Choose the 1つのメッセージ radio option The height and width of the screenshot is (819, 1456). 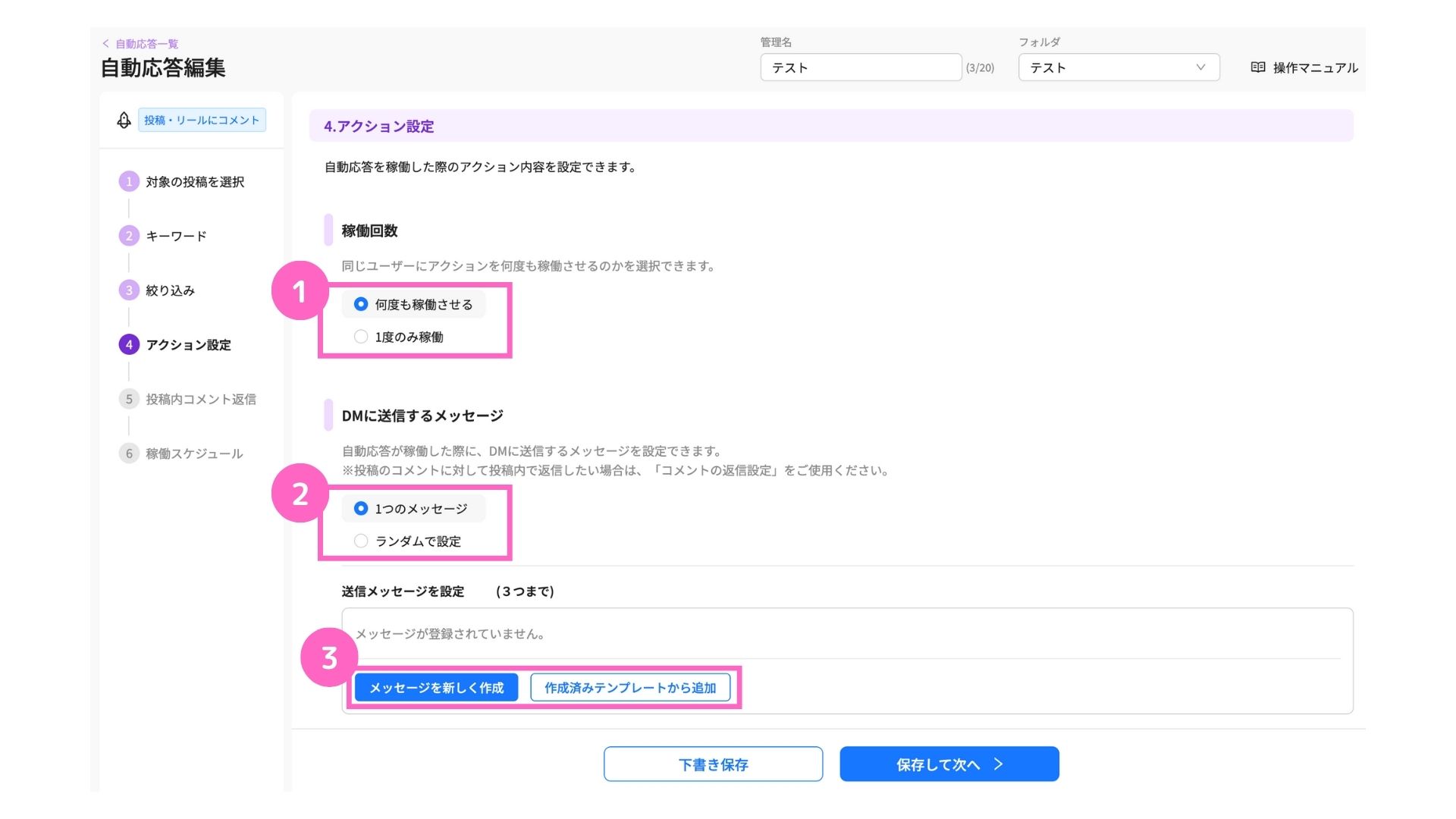click(361, 508)
